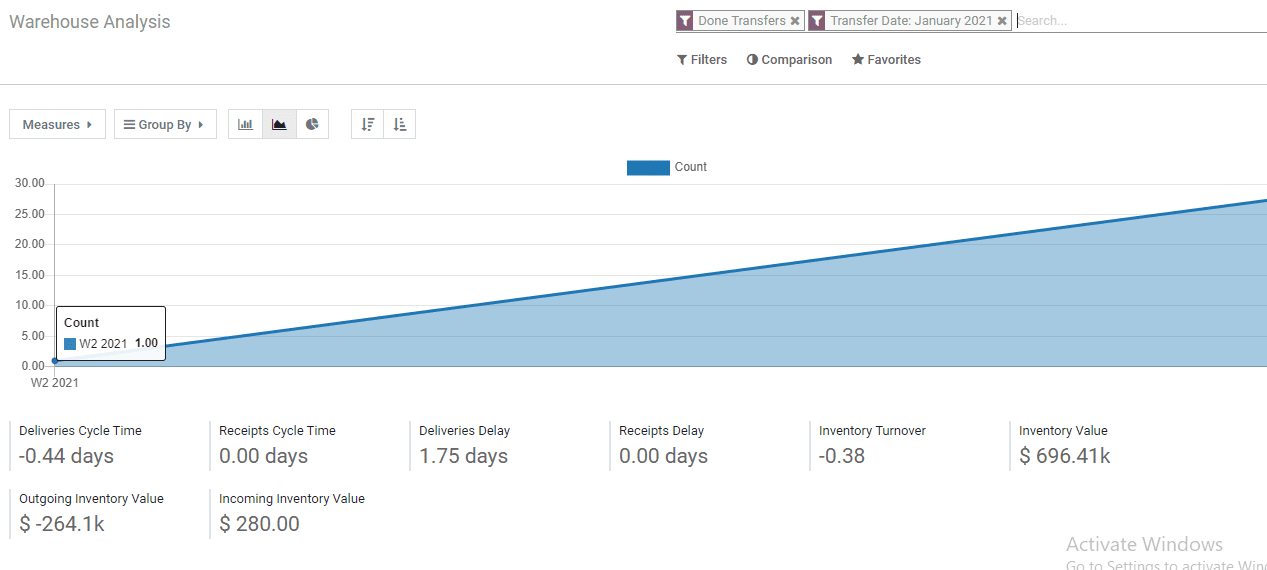
Task: Click the -0.38 turnover value
Action: 842,456
